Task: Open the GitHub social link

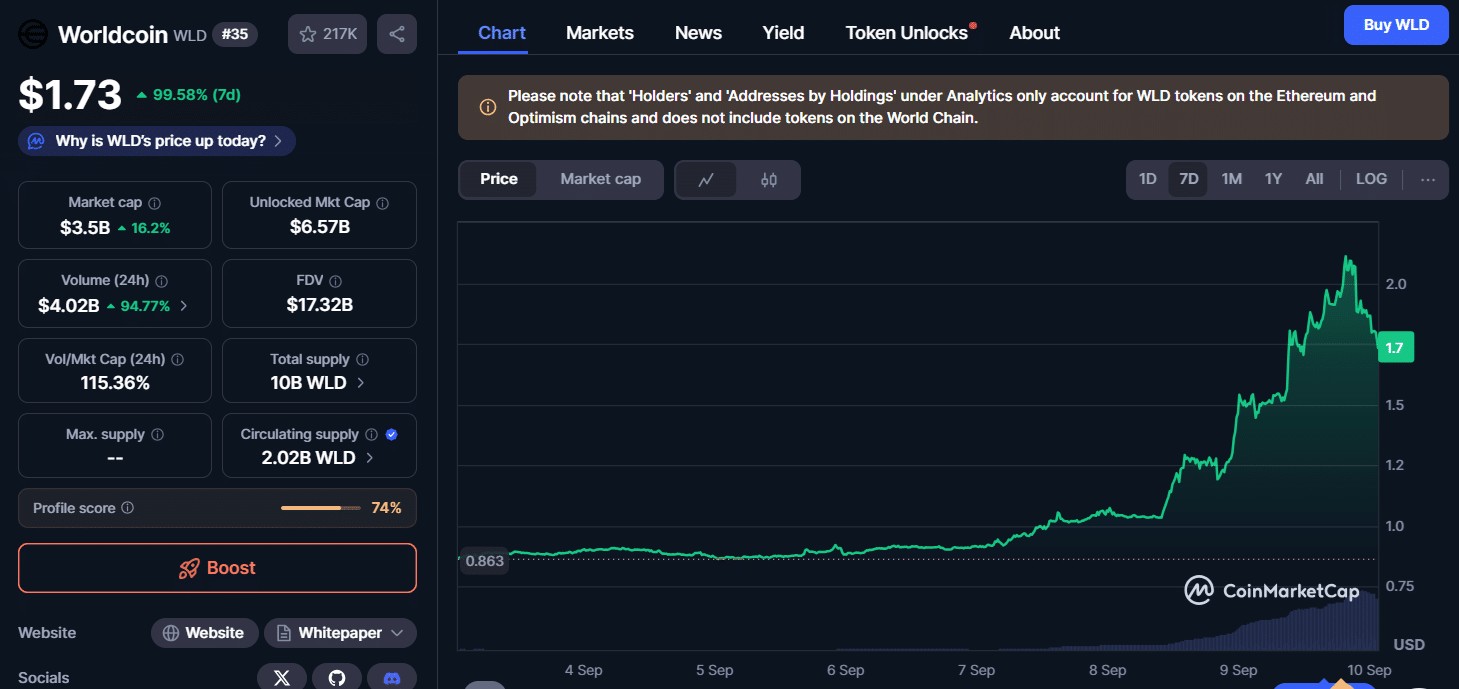Action: [337, 677]
